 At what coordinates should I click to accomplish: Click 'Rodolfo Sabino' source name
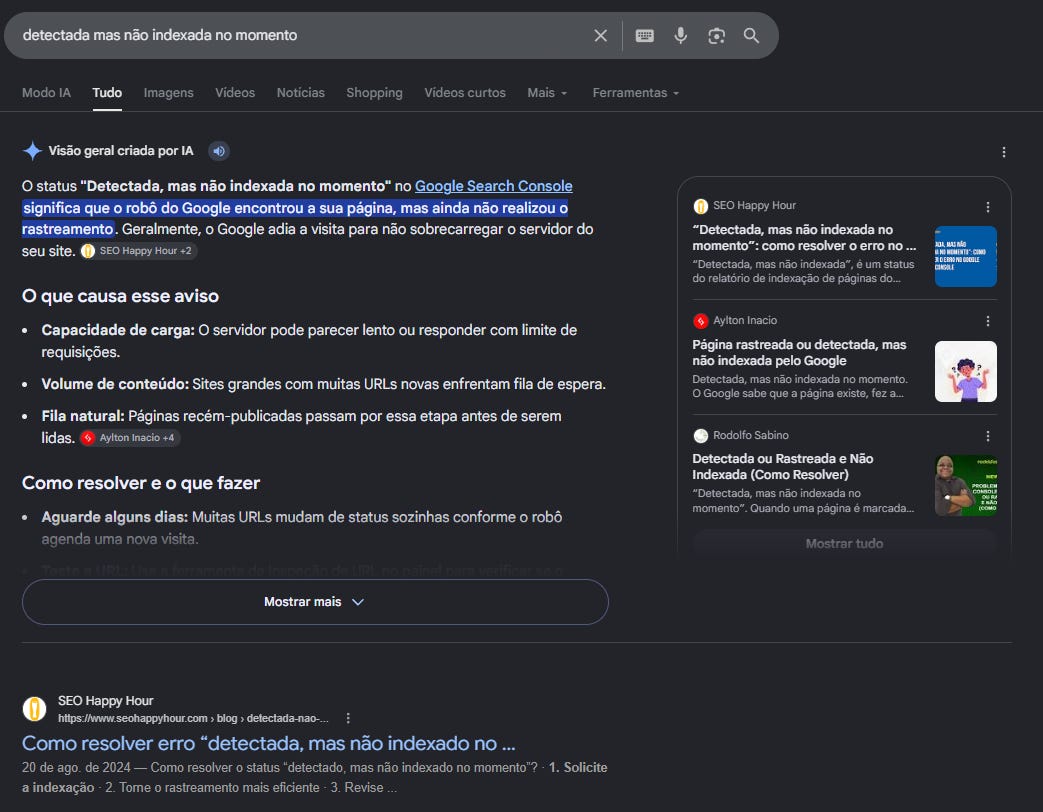click(751, 436)
